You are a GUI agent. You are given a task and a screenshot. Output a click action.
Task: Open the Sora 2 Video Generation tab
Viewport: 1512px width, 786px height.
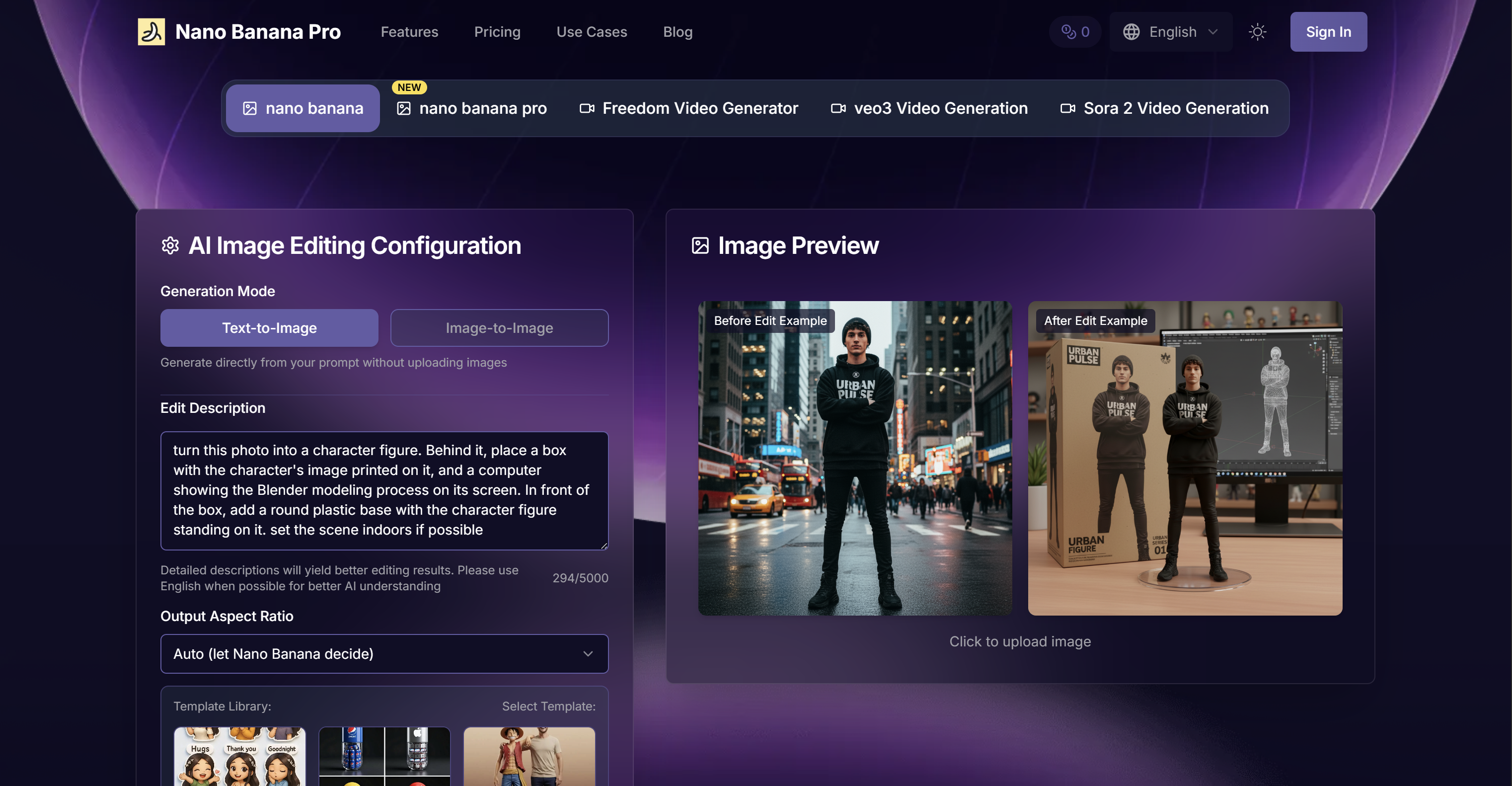point(1164,108)
